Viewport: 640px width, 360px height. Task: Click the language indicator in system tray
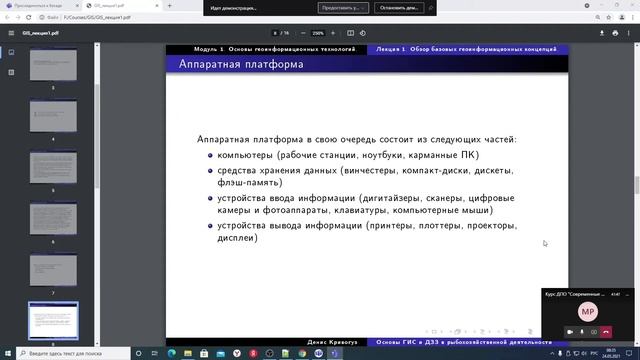(594, 353)
